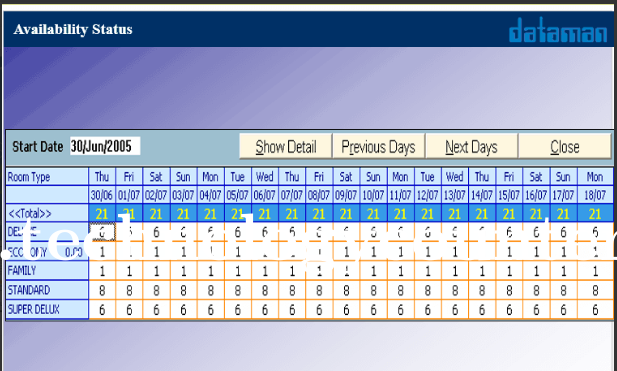Select Total cell 21 for 17/07
This screenshot has width=617, height=371.
click(x=563, y=214)
